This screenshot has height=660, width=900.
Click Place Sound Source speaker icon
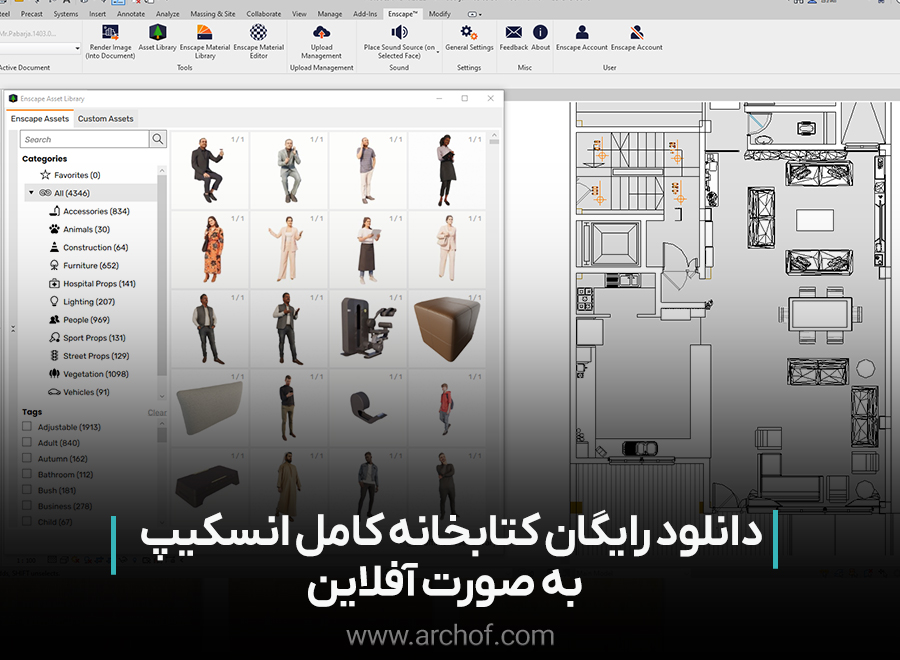[399, 33]
